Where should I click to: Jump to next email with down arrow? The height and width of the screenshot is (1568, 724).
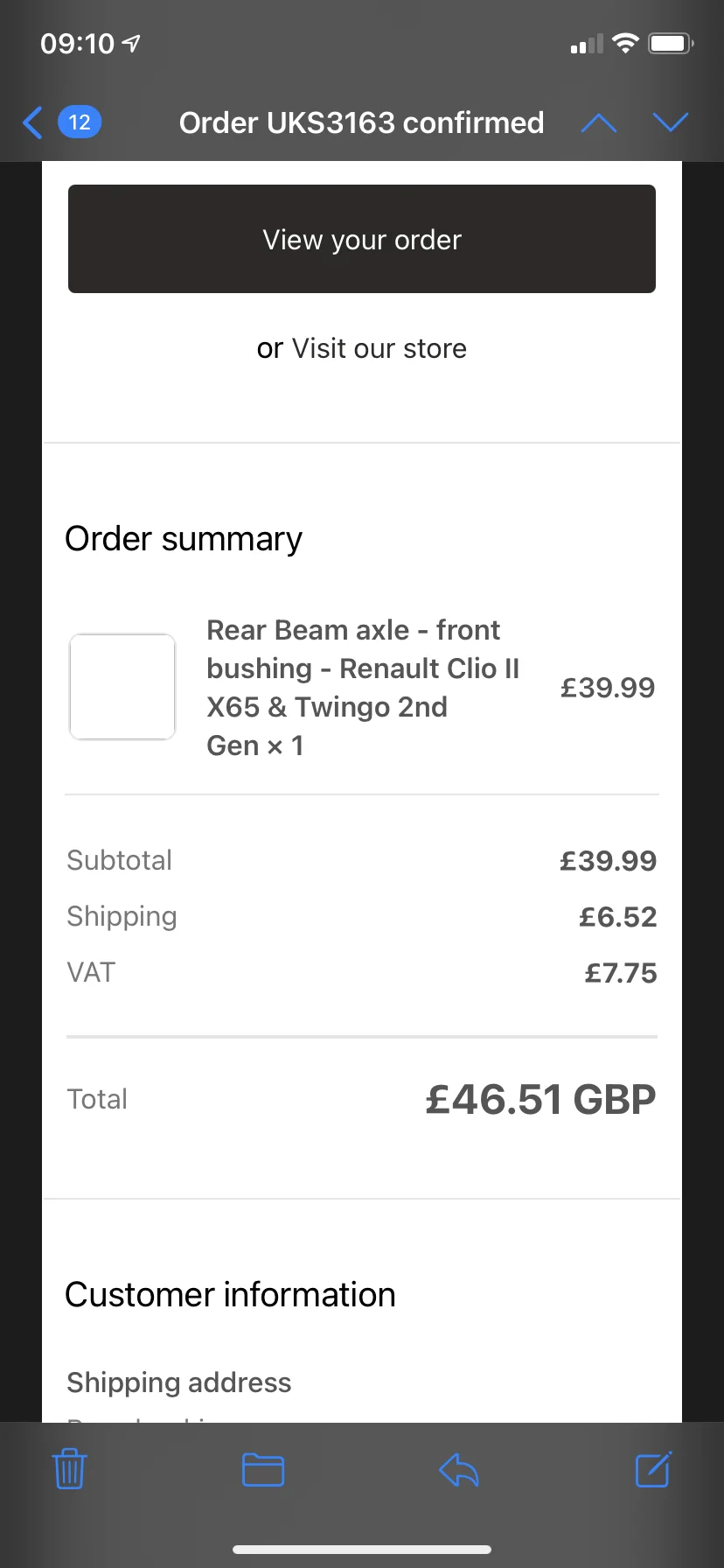click(671, 122)
